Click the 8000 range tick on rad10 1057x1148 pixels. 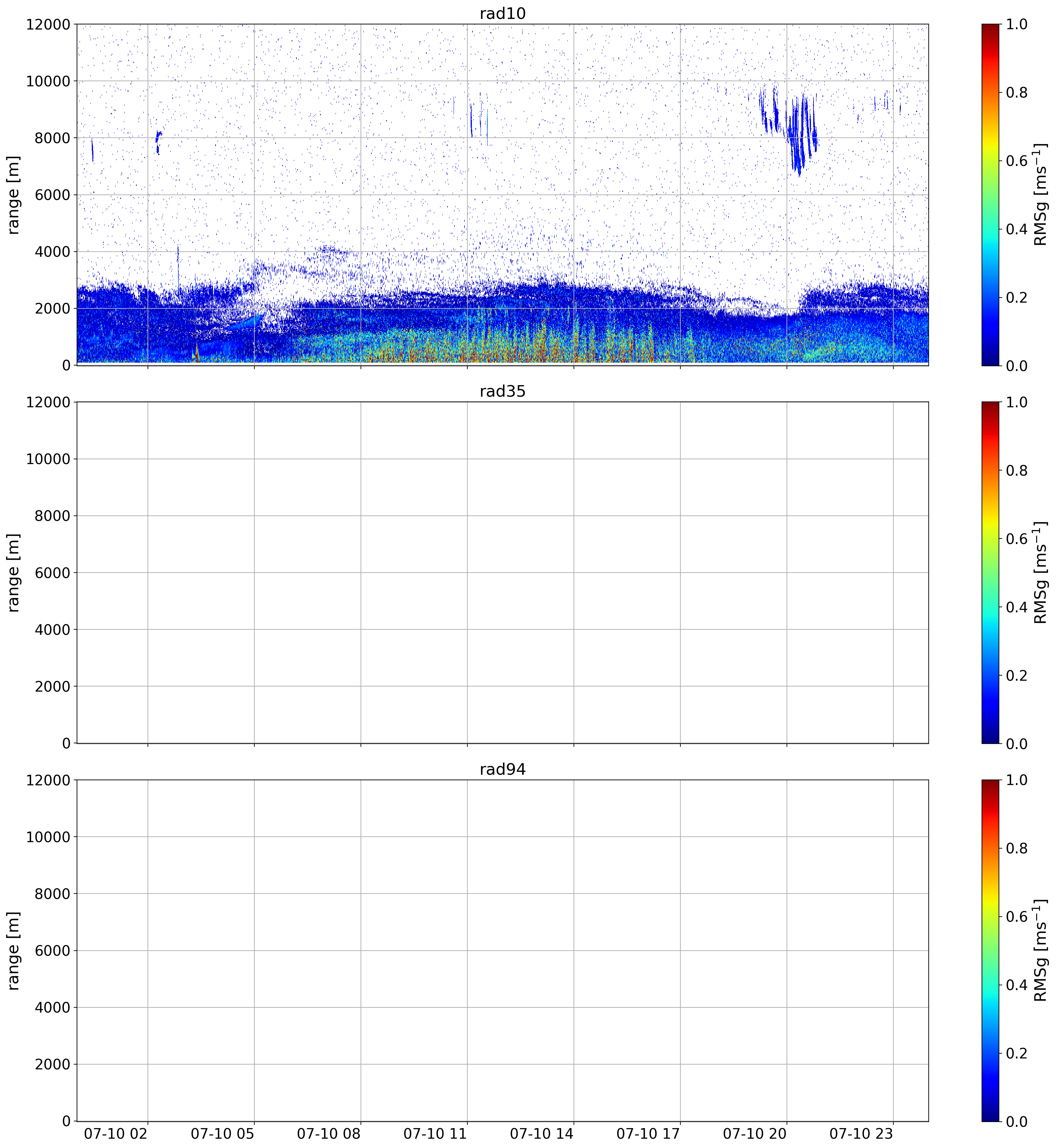point(53,138)
